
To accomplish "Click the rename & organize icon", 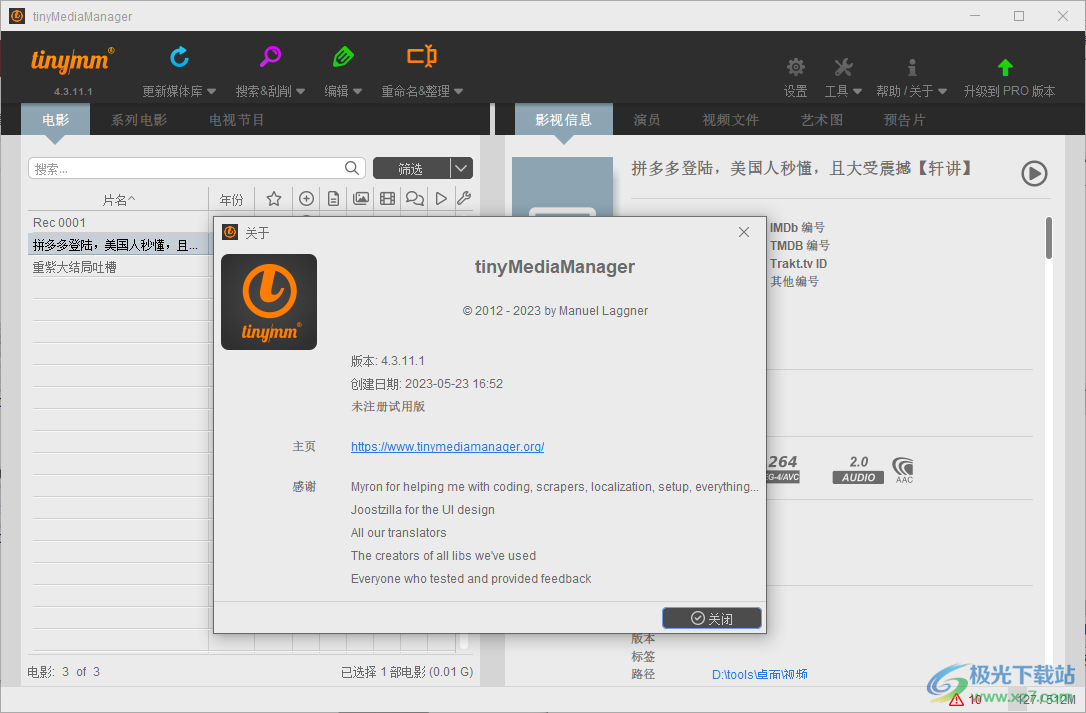I will 422,55.
